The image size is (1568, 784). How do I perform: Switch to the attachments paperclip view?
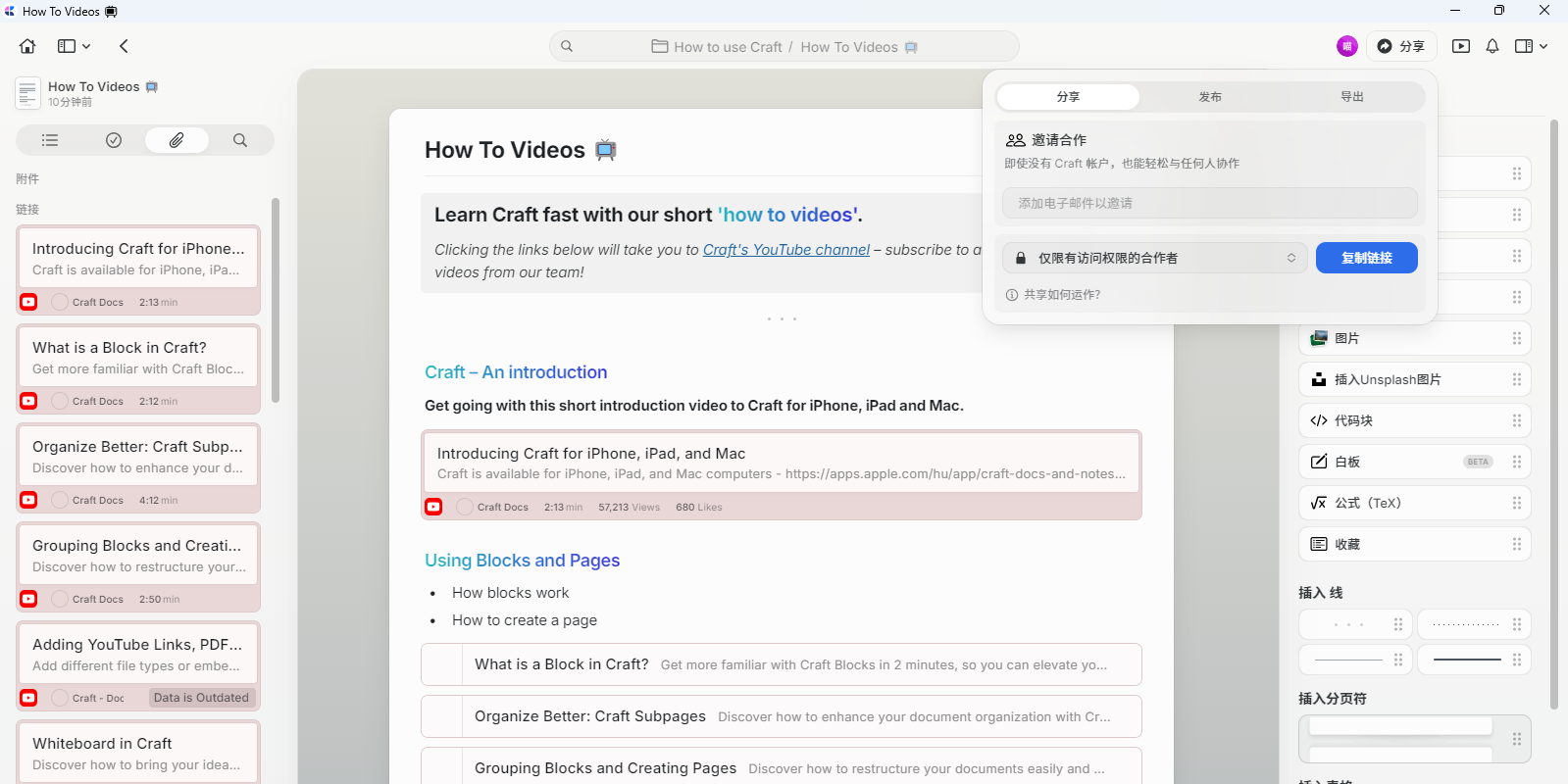(x=177, y=140)
